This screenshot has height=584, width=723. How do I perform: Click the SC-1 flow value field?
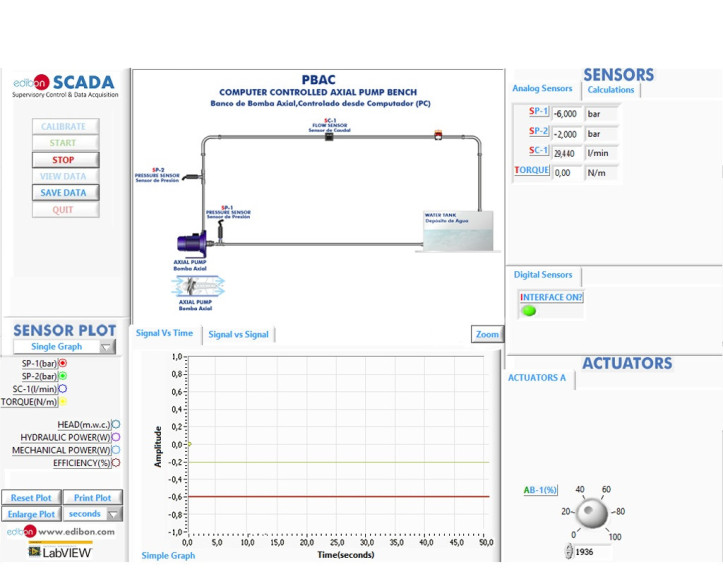pos(566,153)
